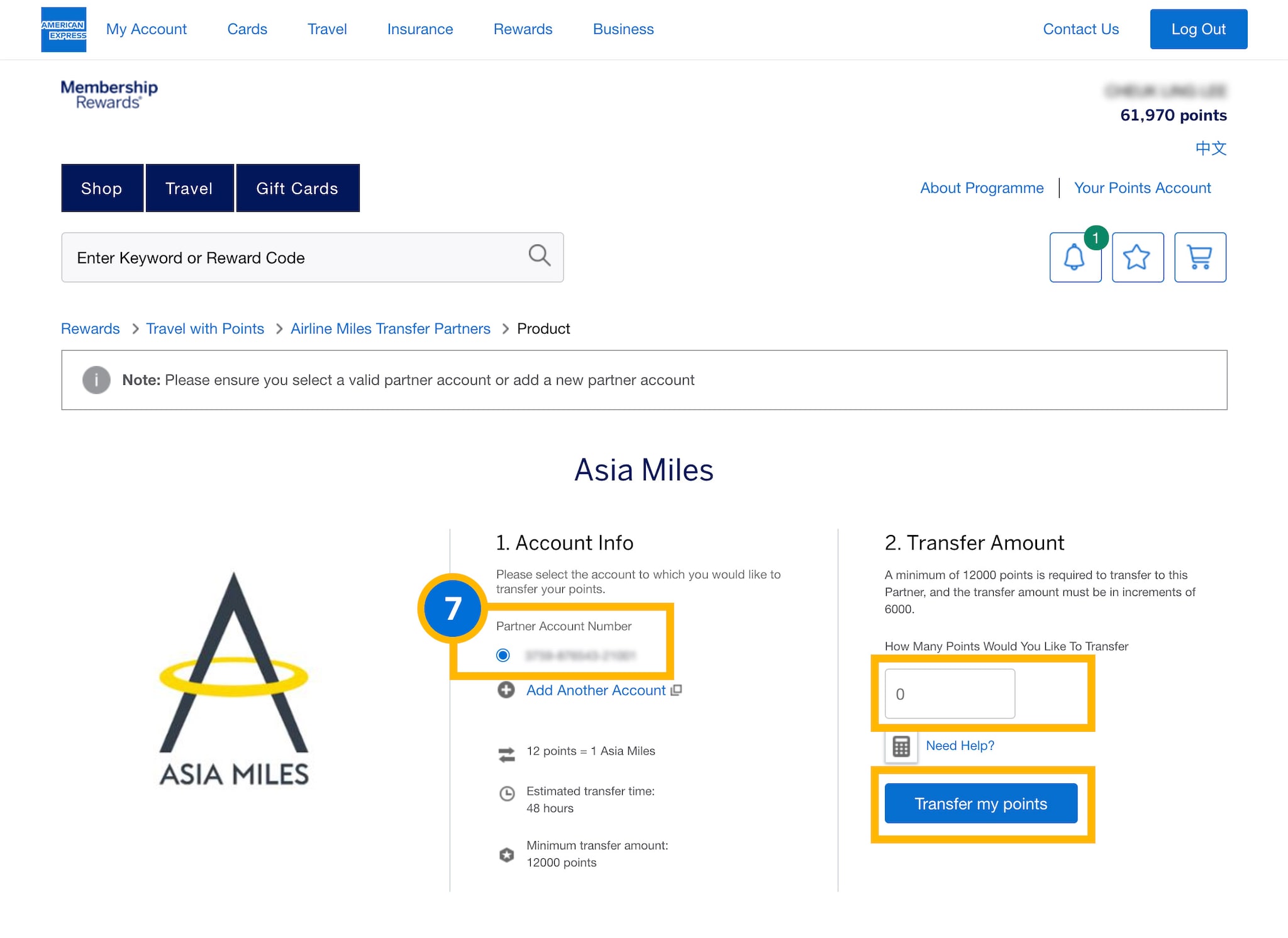Image resolution: width=1288 pixels, height=938 pixels.
Task: Focus the points to transfer input field
Action: coord(949,693)
